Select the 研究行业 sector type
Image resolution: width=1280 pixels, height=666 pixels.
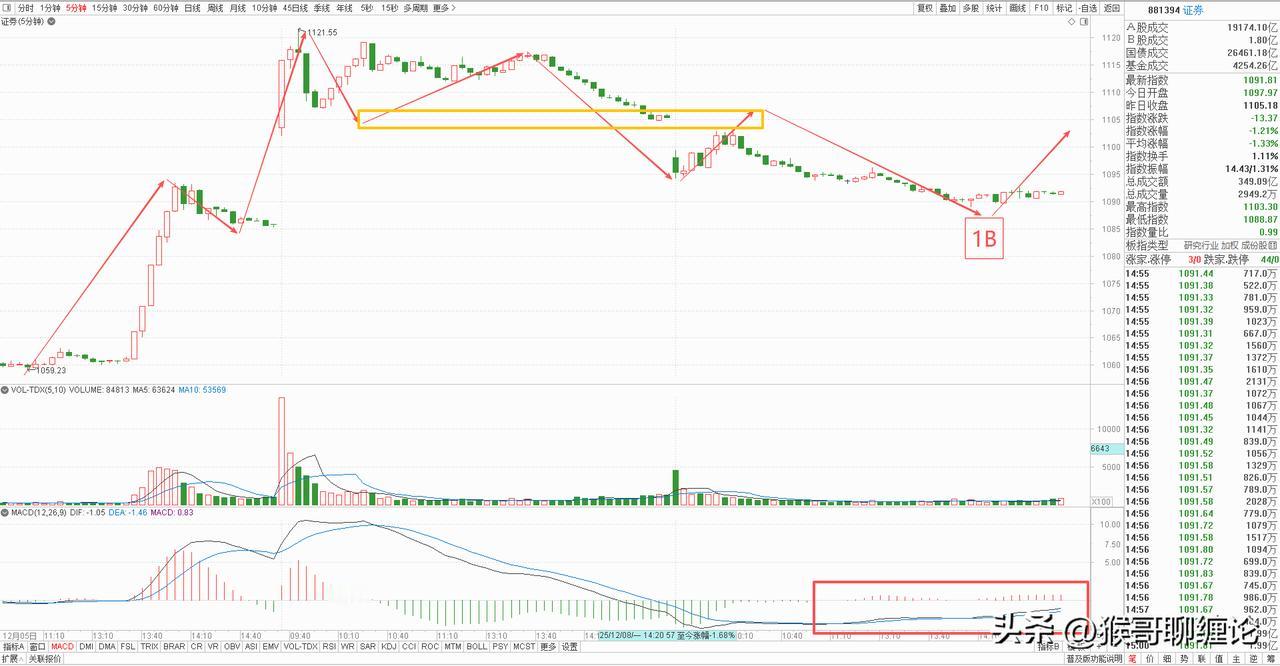click(x=1203, y=245)
